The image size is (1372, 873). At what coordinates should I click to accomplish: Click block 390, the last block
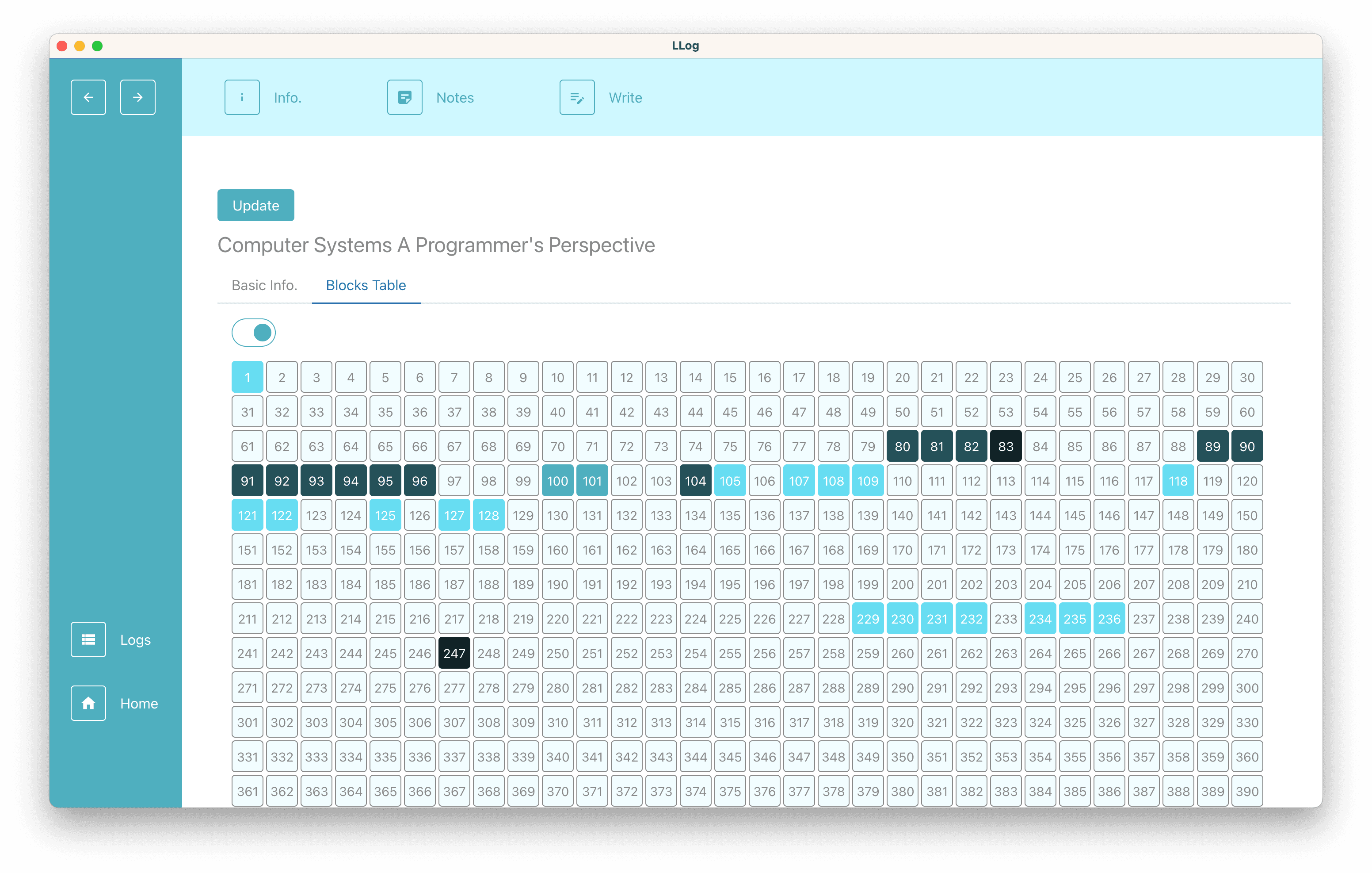pos(1247,791)
